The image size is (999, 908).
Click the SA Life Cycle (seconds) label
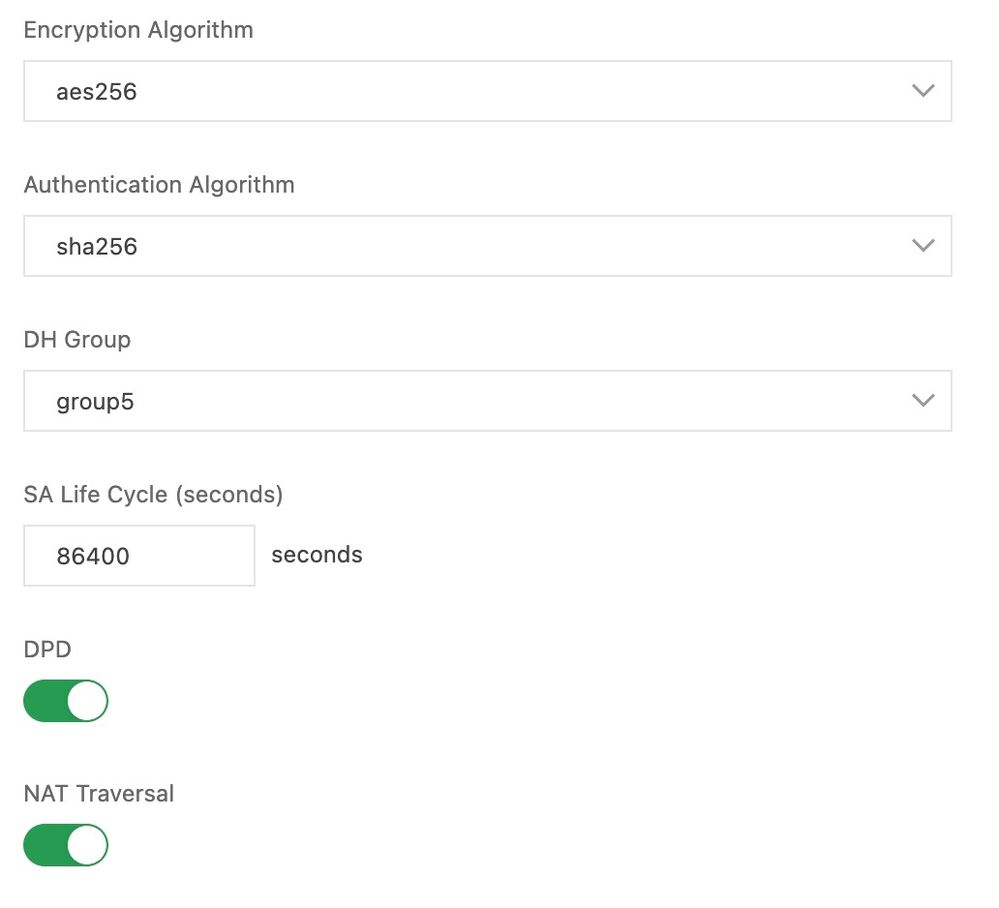(x=153, y=494)
